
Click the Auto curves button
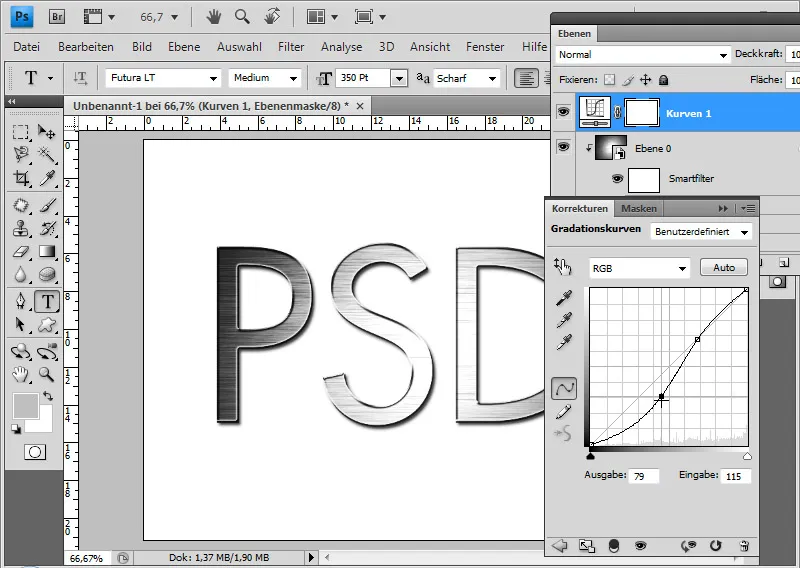point(723,267)
